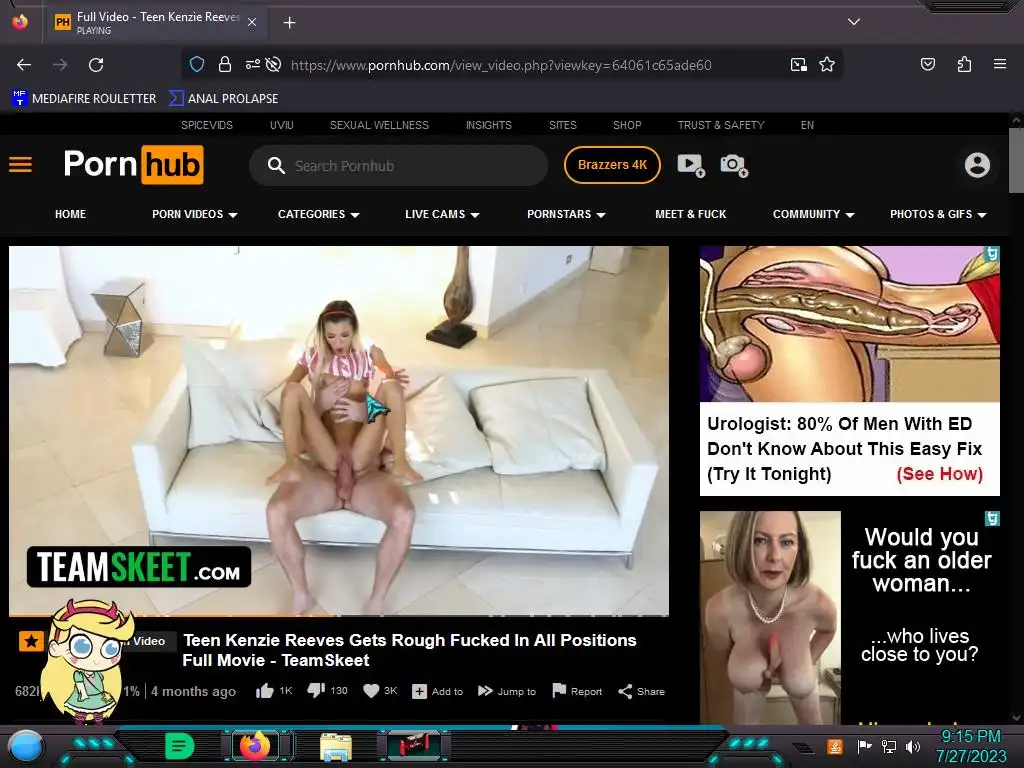
Task: Reload the current page
Action: click(x=96, y=65)
